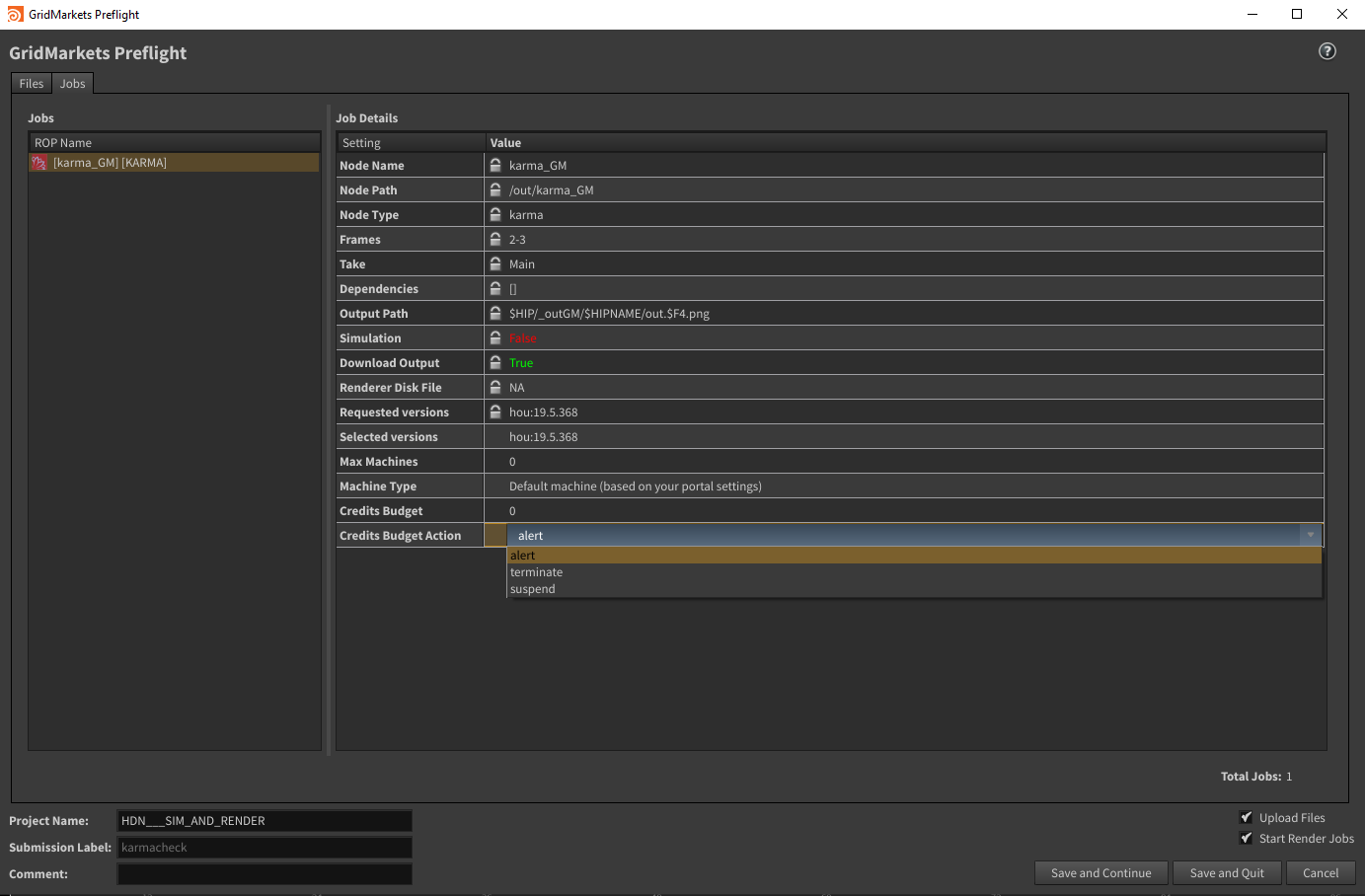
Task: Click the Credits Budget value cell
Action: point(904,511)
